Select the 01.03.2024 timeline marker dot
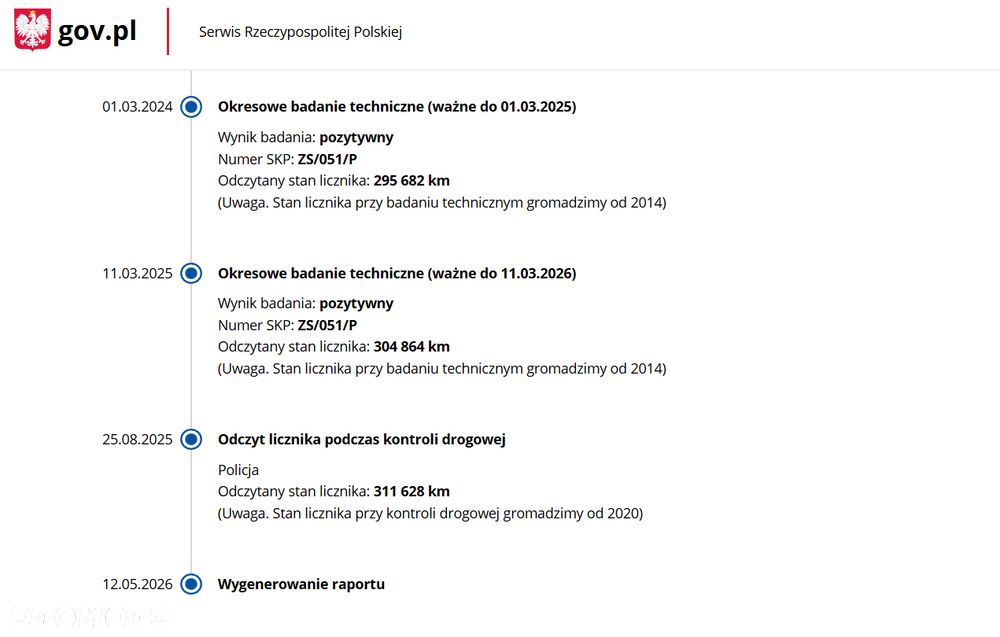 click(x=191, y=106)
